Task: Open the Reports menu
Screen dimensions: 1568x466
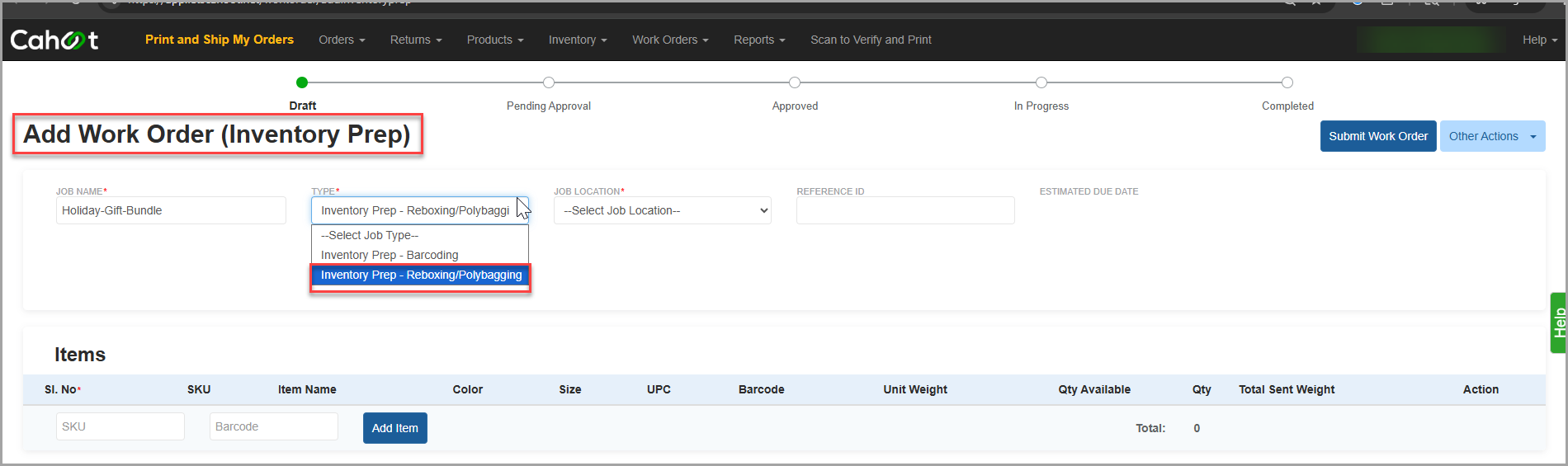Action: [759, 40]
